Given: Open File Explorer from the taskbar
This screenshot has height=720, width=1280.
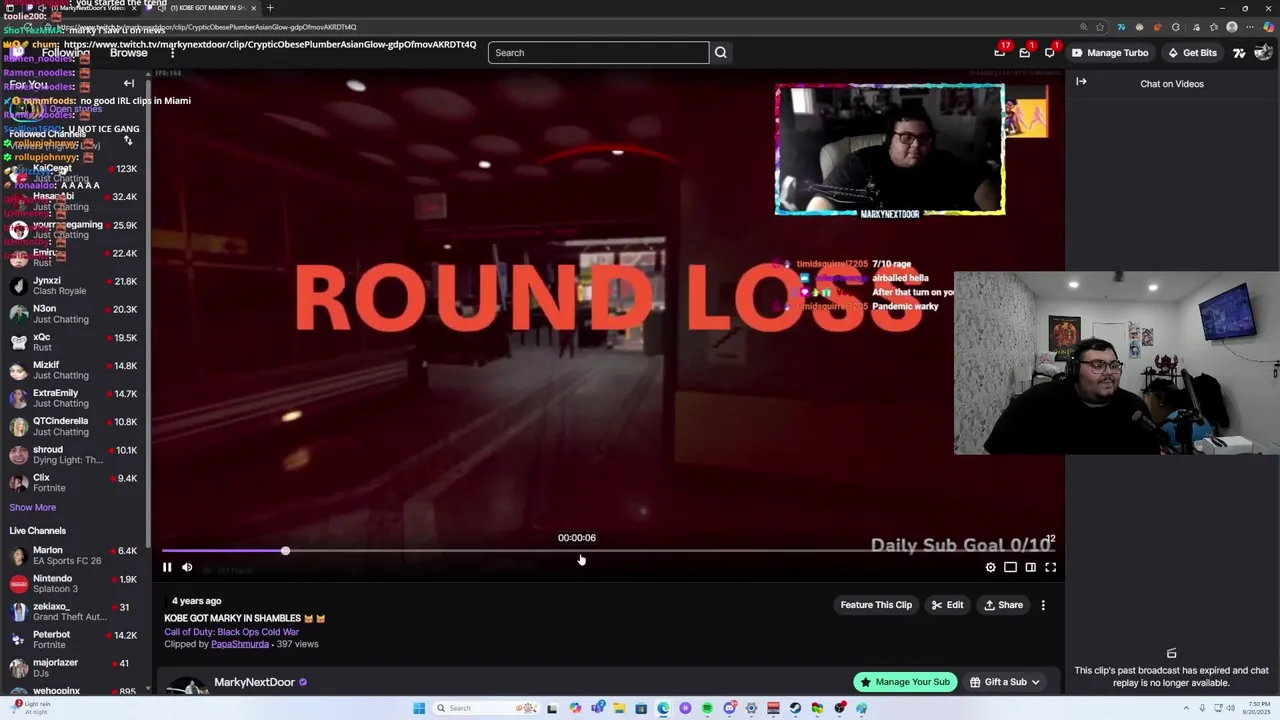Looking at the screenshot, I should click(619, 708).
